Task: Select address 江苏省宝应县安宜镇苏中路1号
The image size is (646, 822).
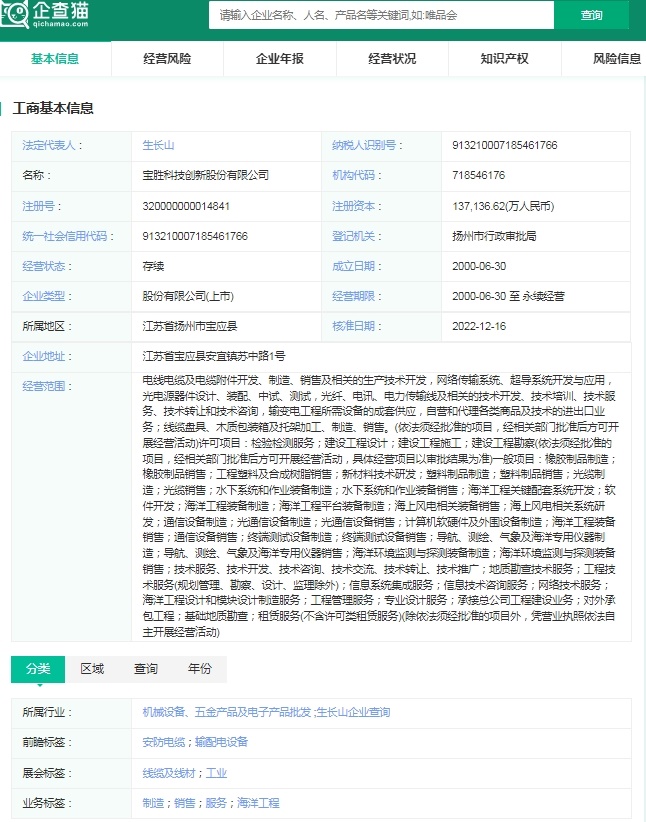Action: click(213, 356)
